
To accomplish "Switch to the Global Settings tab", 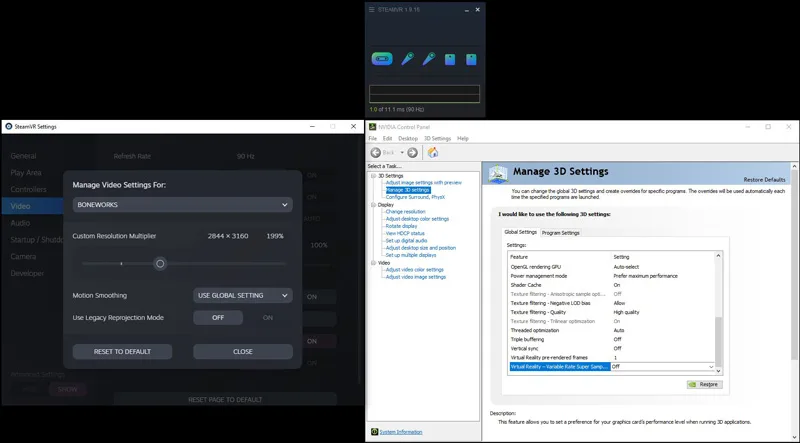I will pos(520,232).
